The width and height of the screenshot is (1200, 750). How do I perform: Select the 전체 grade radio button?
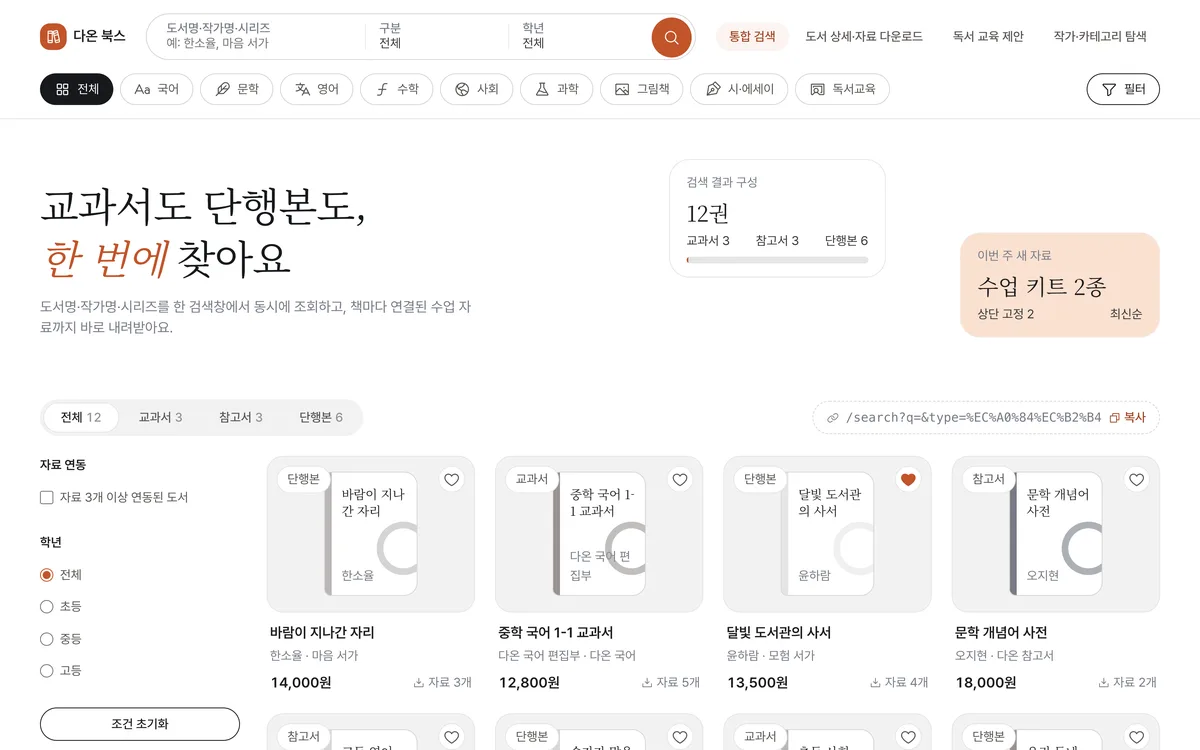pyautogui.click(x=47, y=575)
